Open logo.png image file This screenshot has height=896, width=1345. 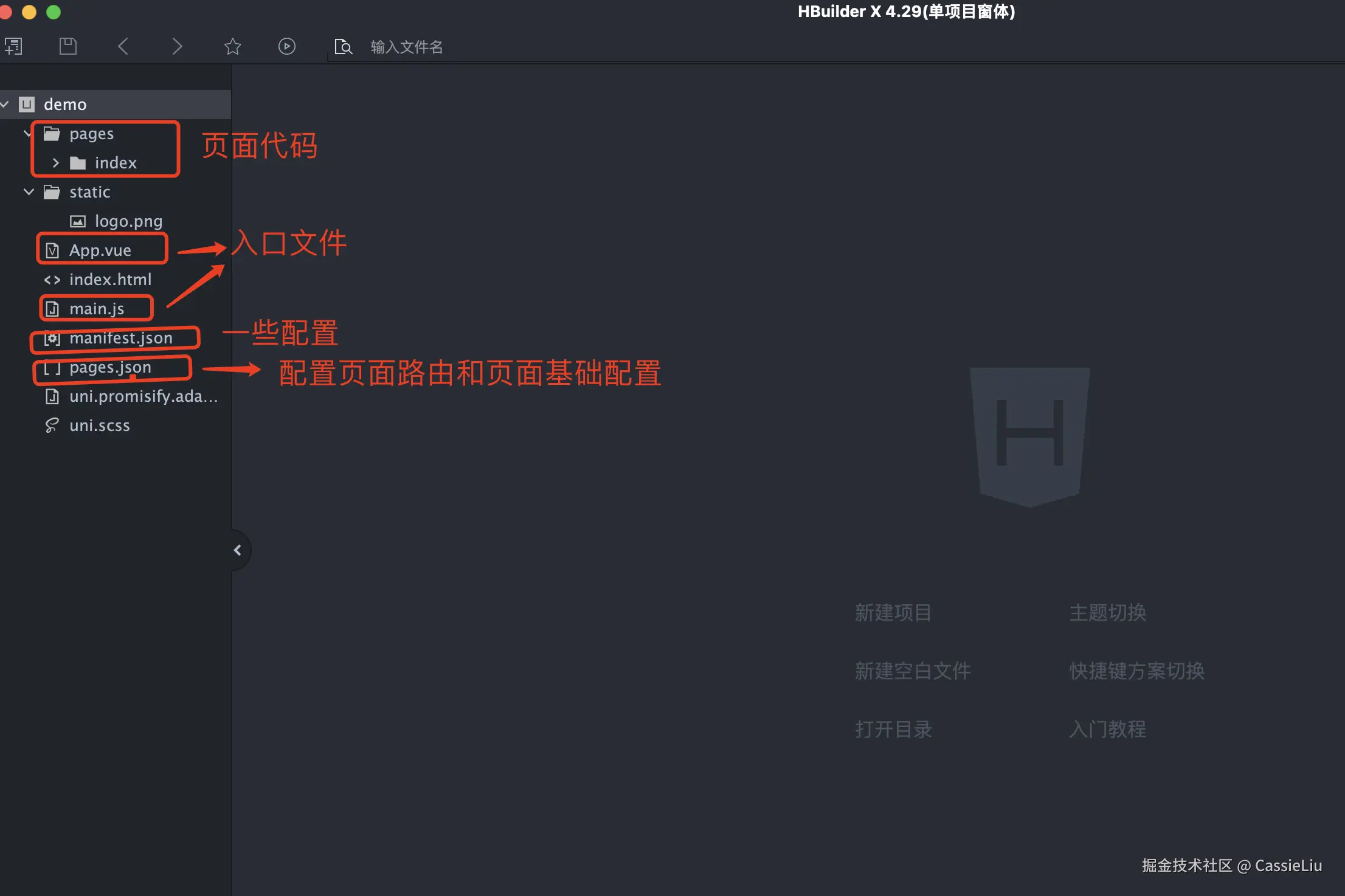(128, 221)
